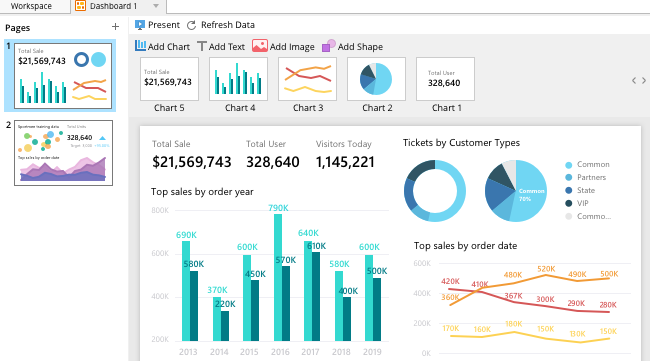Open the Dashboard 1 tab dropdown arrow
The height and width of the screenshot is (361, 650).
coord(156,6)
